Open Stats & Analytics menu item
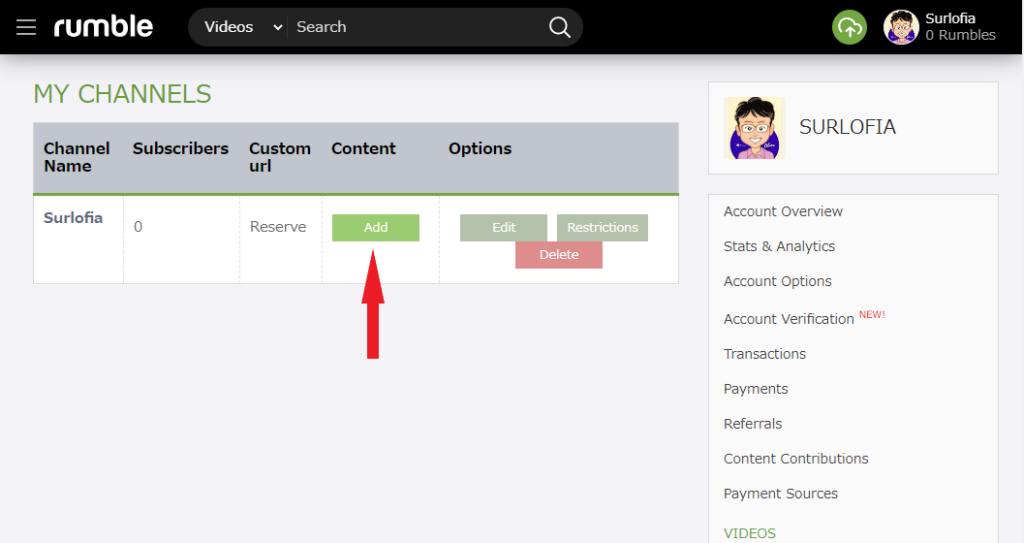 [779, 246]
